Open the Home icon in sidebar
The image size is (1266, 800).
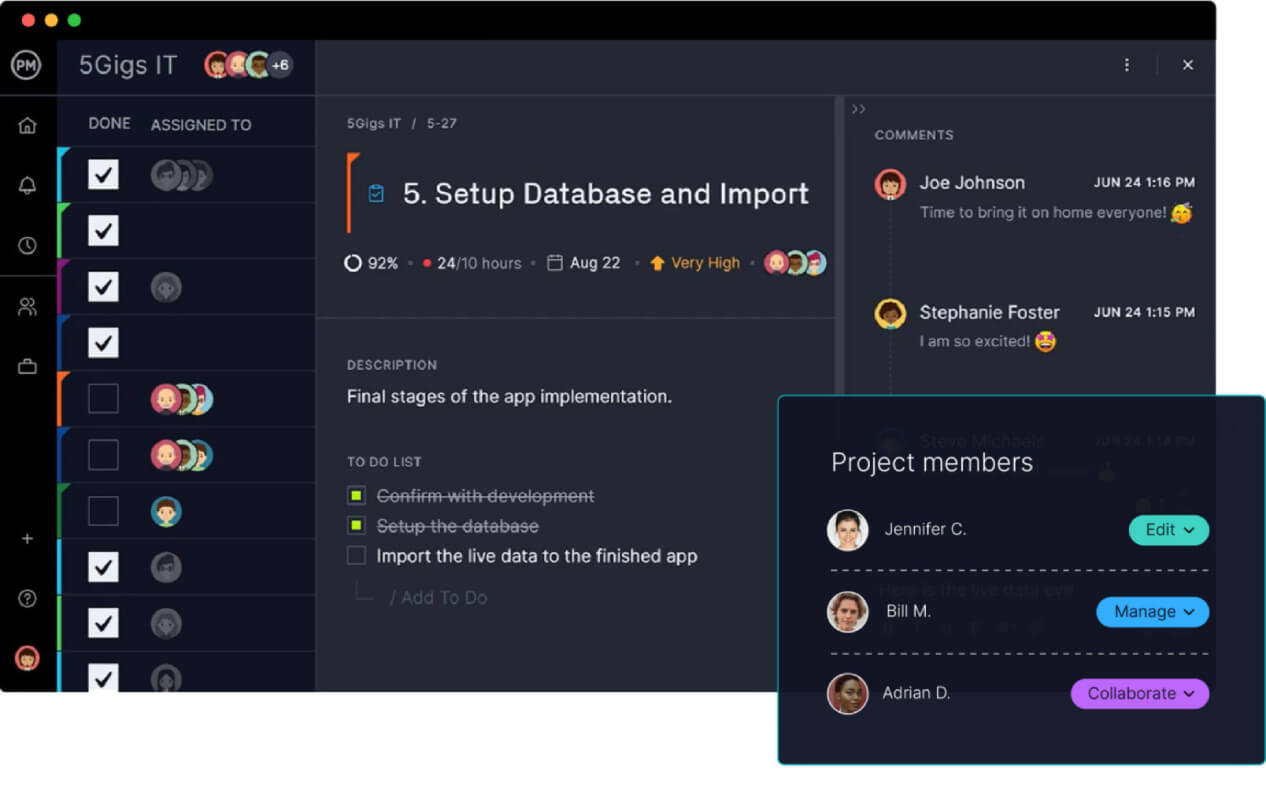click(x=27, y=125)
